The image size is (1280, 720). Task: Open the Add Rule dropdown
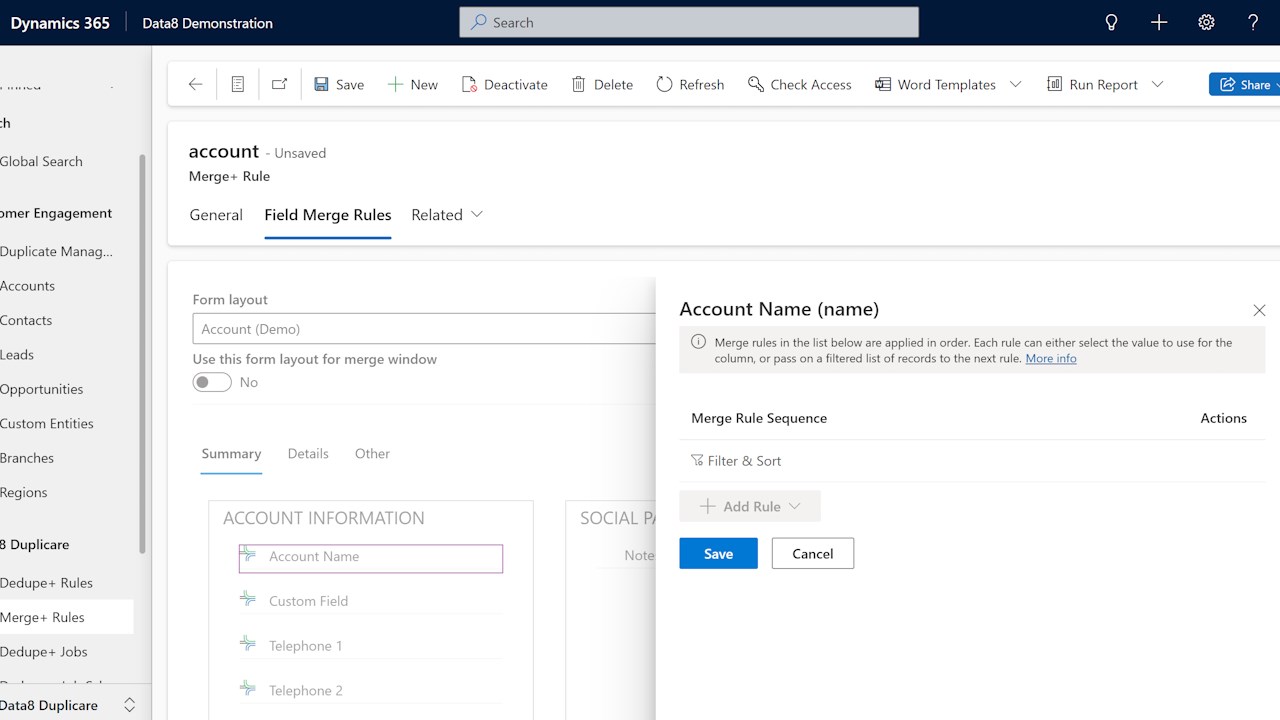point(750,506)
